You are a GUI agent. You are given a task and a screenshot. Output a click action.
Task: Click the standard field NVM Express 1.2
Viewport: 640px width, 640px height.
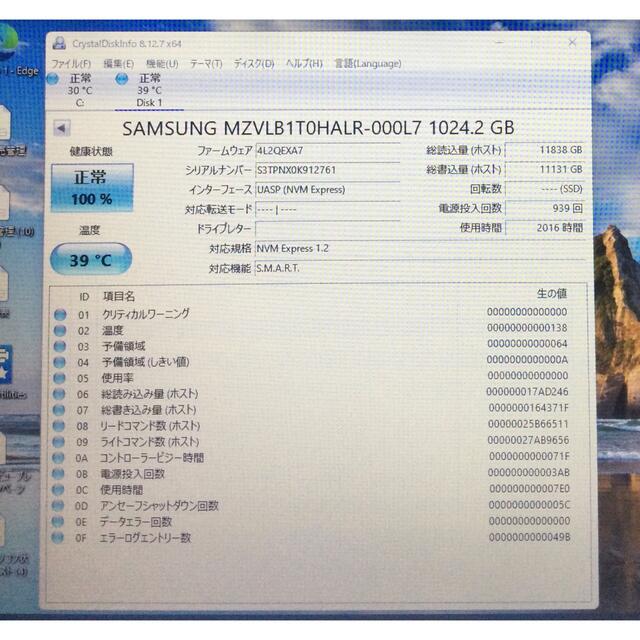420,249
